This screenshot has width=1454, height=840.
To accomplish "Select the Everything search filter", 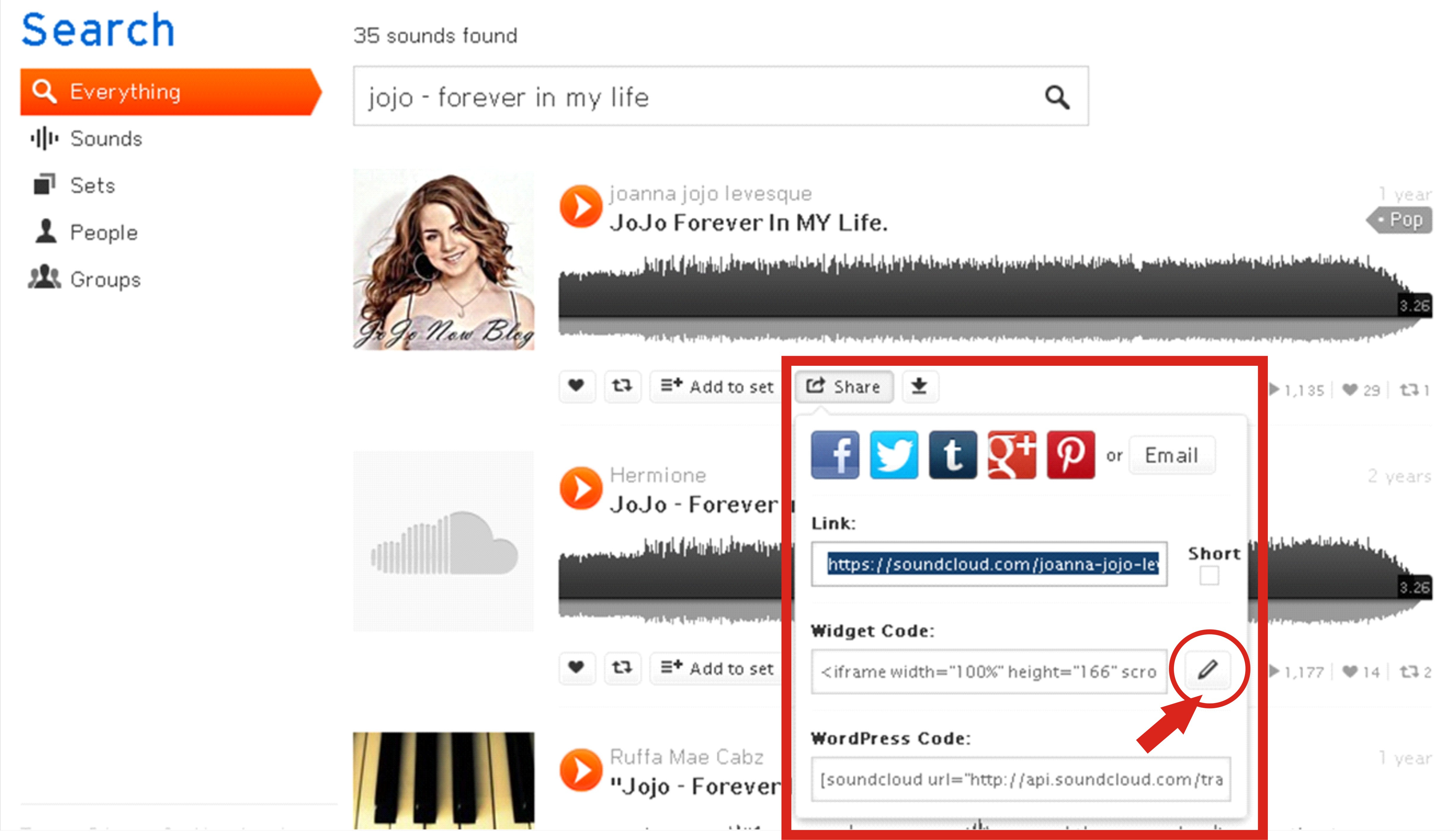I will click(171, 92).
